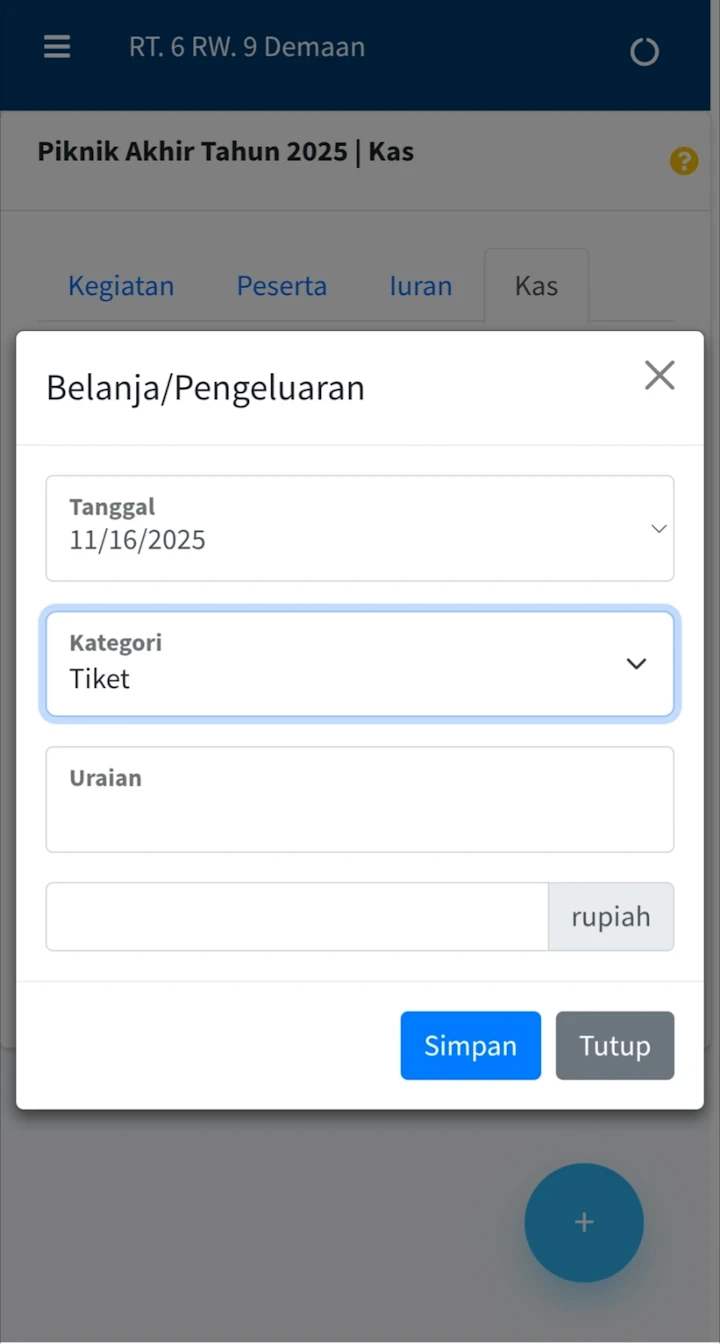Image resolution: width=720 pixels, height=1344 pixels.
Task: Go to the Iuran tab
Action: [420, 286]
